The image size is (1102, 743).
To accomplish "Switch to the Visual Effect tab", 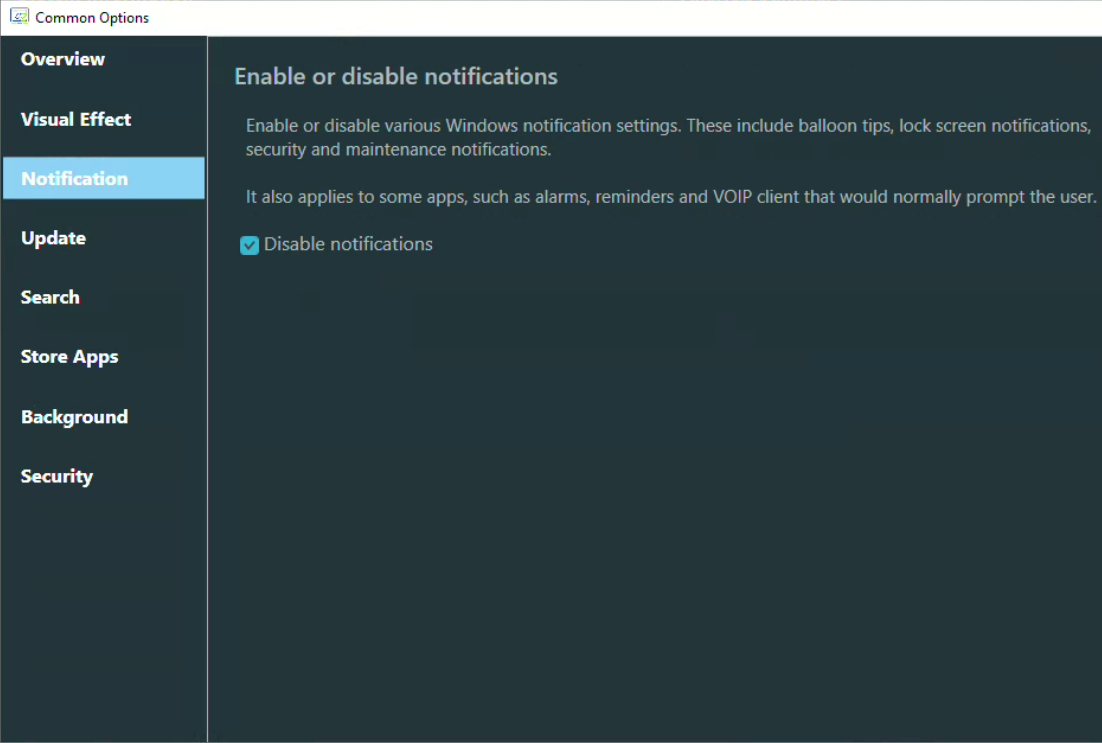I will (76, 119).
